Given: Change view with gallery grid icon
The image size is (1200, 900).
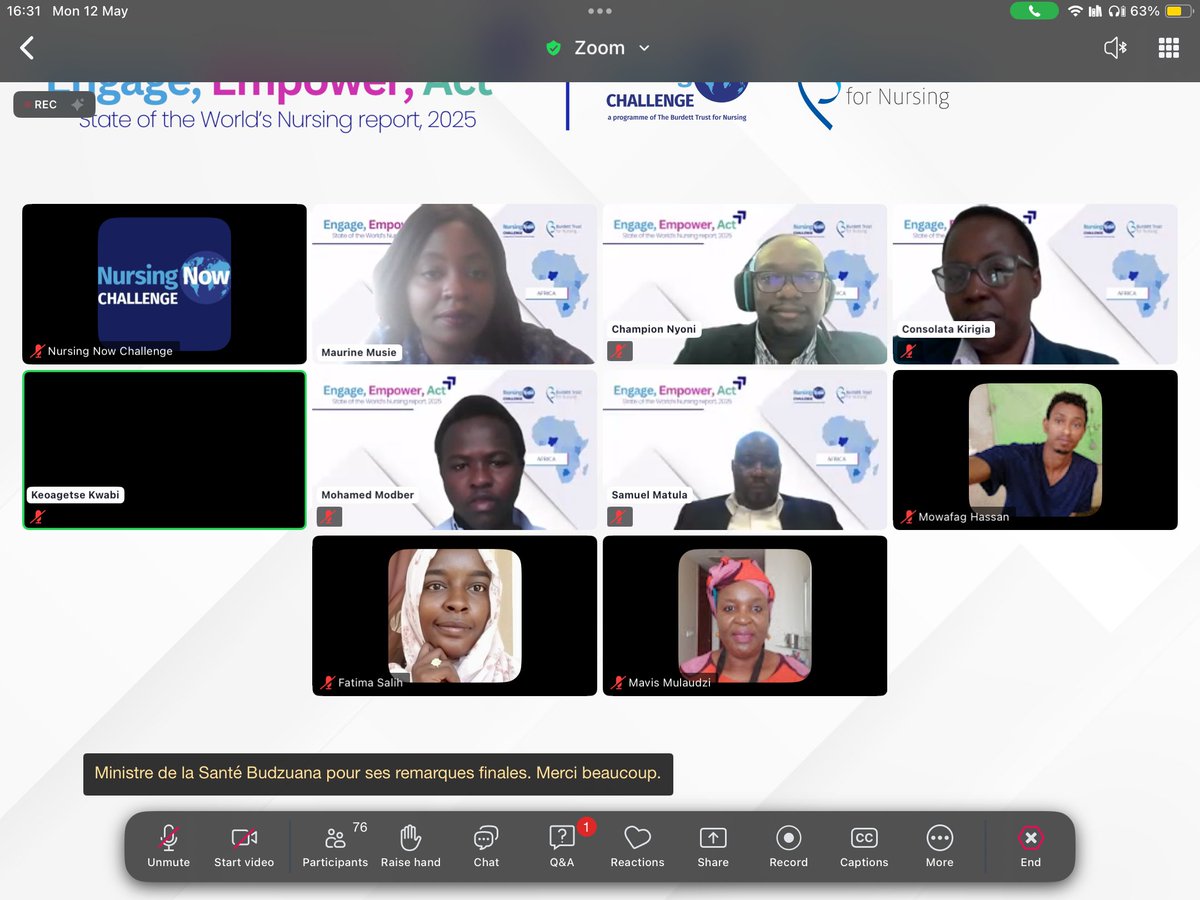Looking at the screenshot, I should pos(1169,47).
